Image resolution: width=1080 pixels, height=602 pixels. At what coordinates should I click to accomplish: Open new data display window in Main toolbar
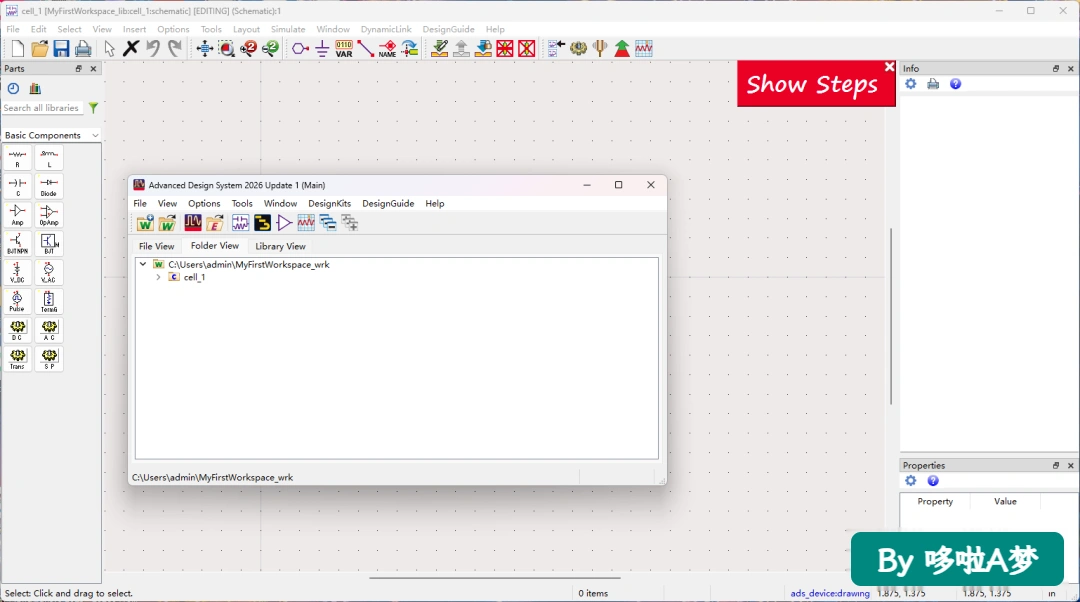click(x=306, y=222)
